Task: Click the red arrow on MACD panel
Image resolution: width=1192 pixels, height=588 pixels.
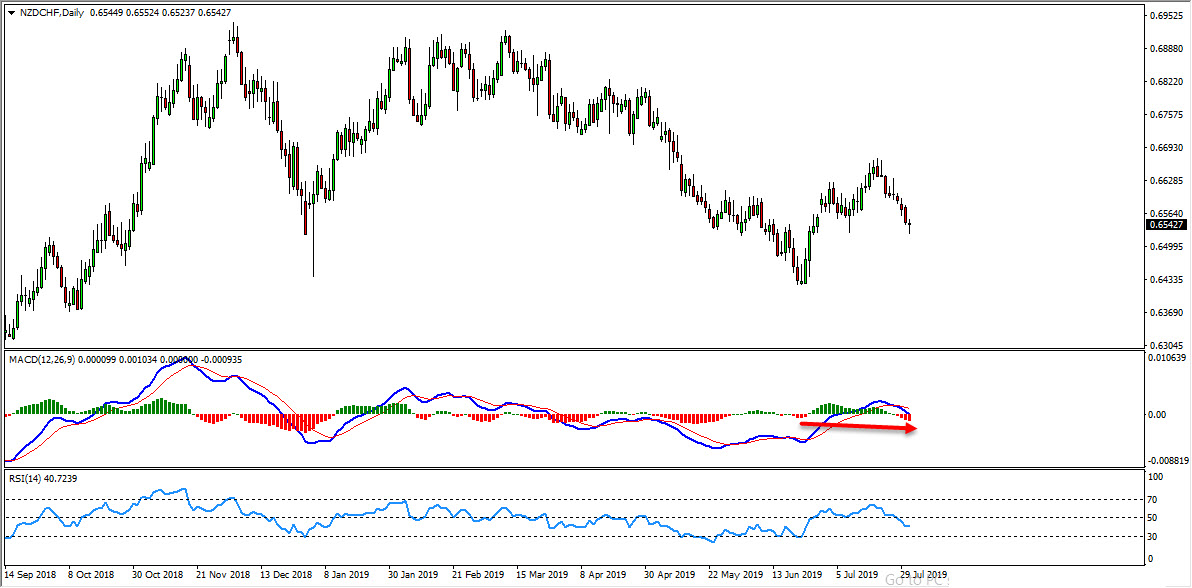Action: pos(858,427)
